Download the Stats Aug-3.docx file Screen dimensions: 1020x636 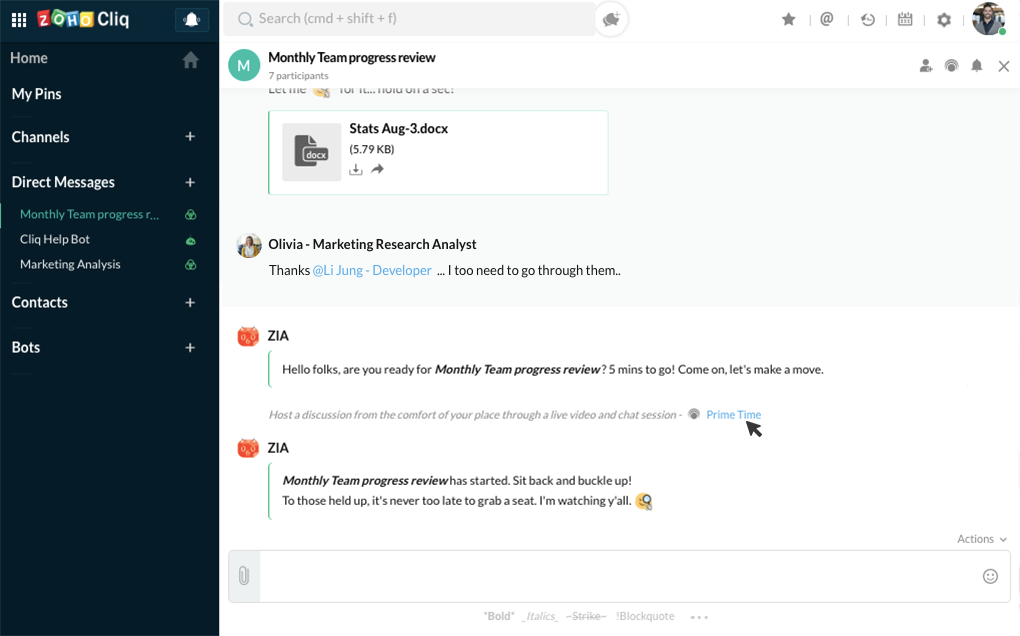coord(356,170)
